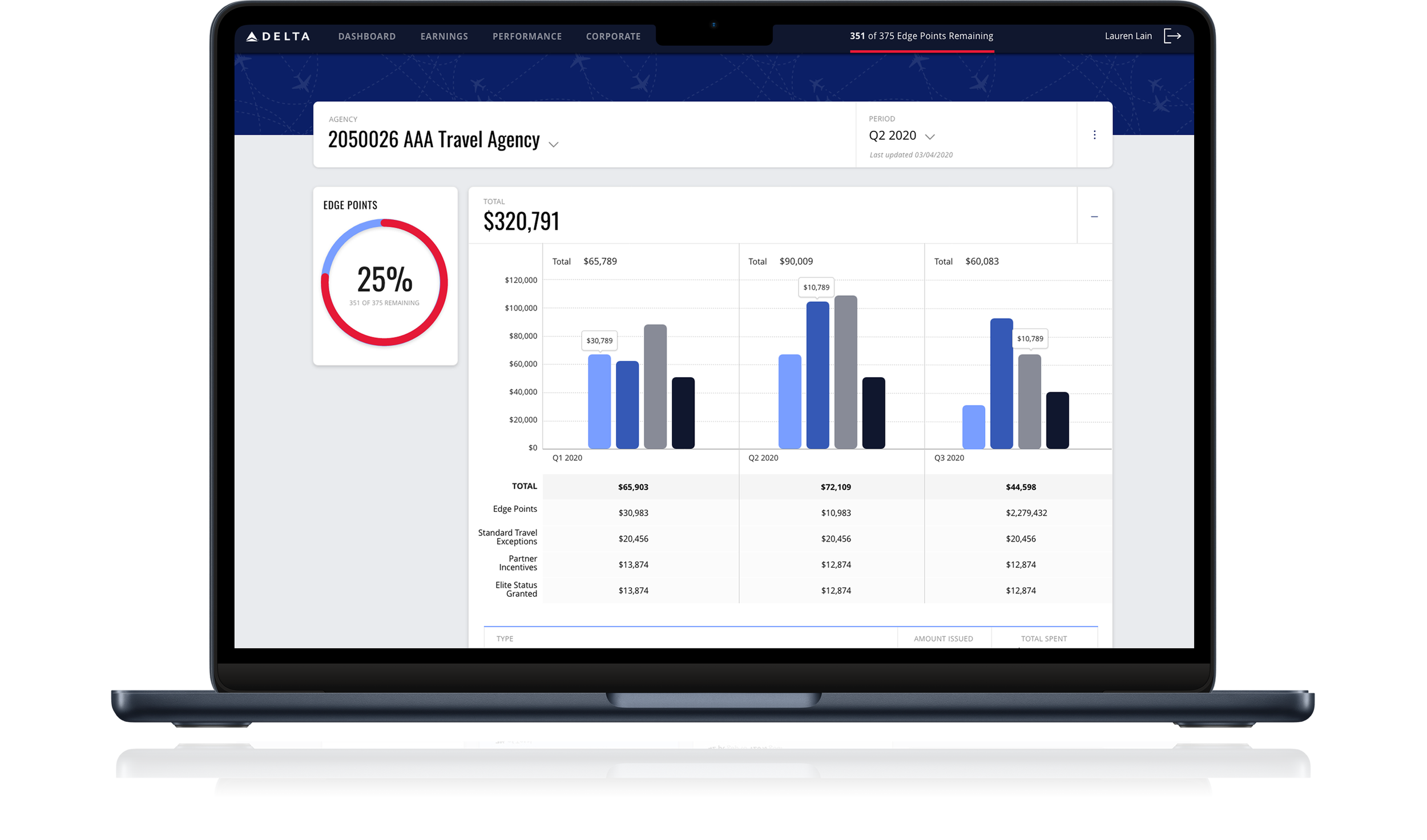Click the Q3 2020 axis label
Viewport: 1427px width, 840px height.
949,458
